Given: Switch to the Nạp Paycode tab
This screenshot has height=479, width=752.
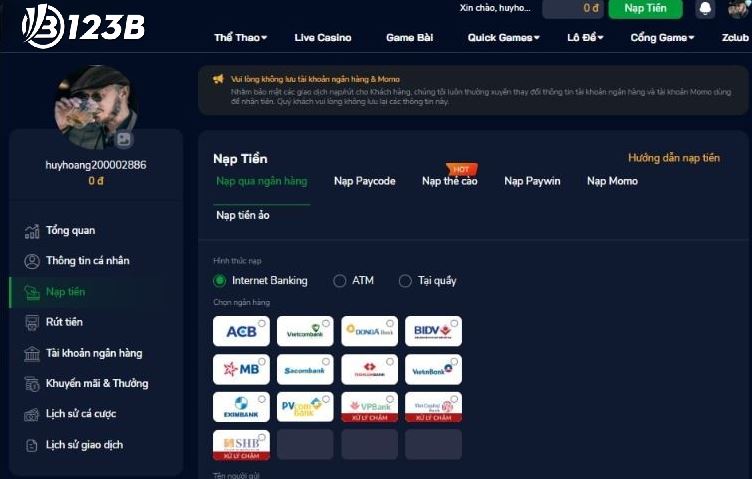Looking at the screenshot, I should pos(364,181).
